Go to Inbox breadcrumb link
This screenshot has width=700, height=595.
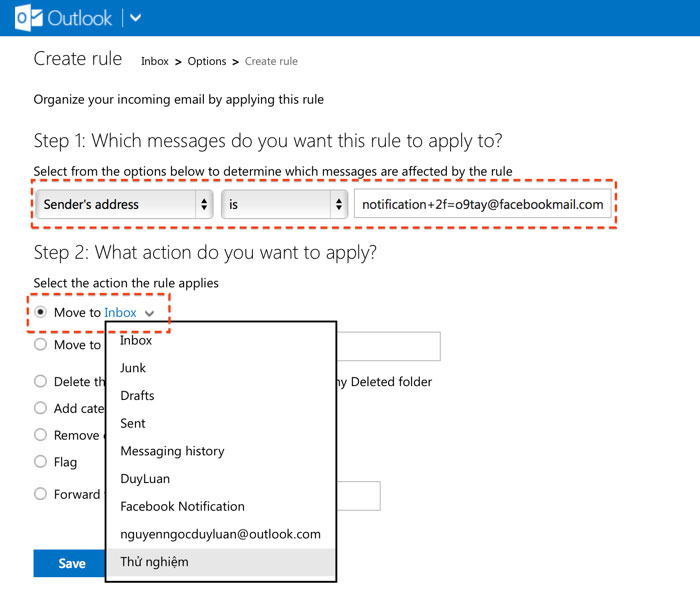155,61
